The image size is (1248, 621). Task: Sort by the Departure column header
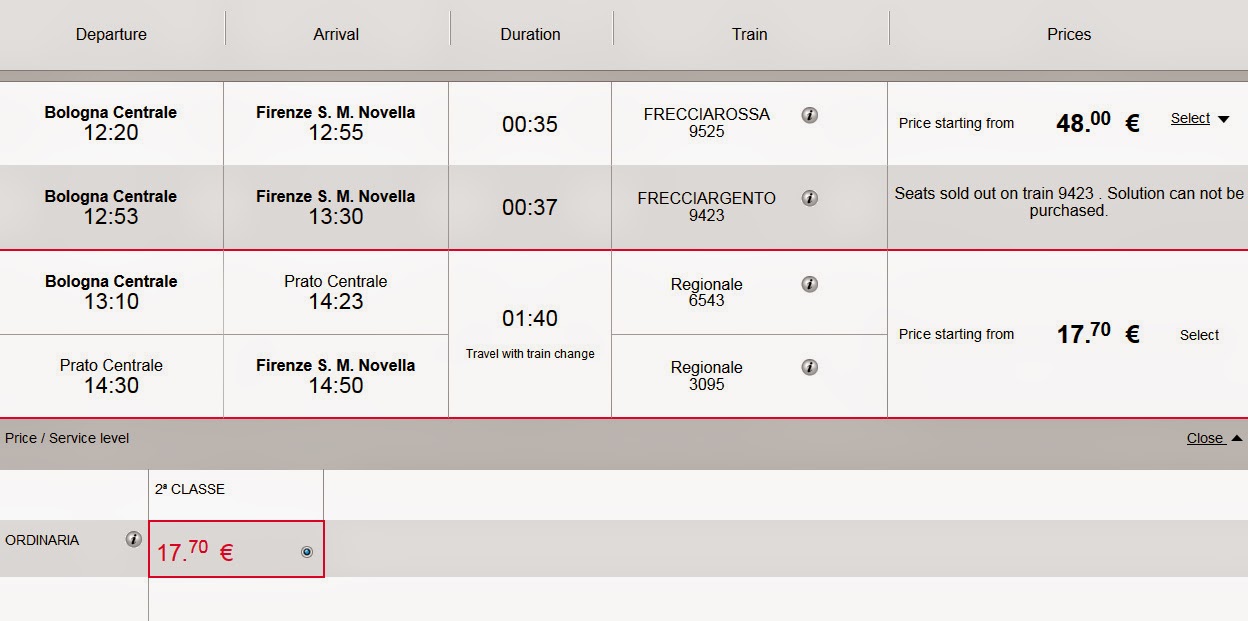[x=111, y=34]
